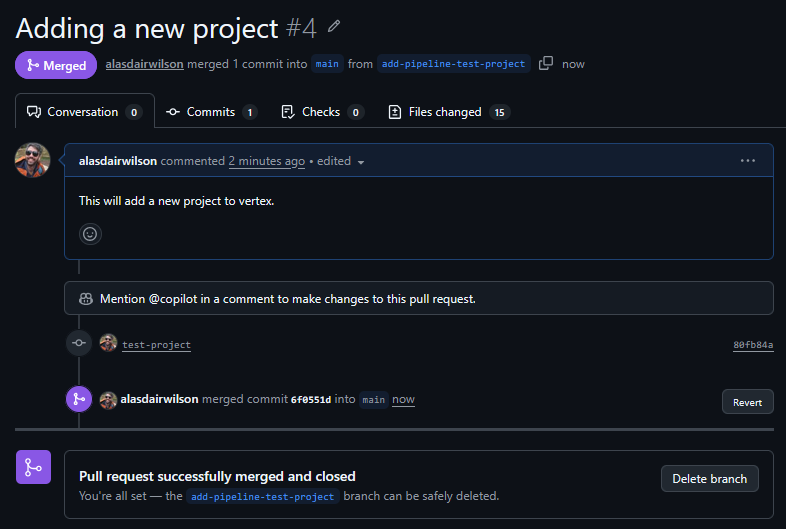This screenshot has width=786, height=529.
Task: Copy the head branch name with the copy icon
Action: coord(546,64)
